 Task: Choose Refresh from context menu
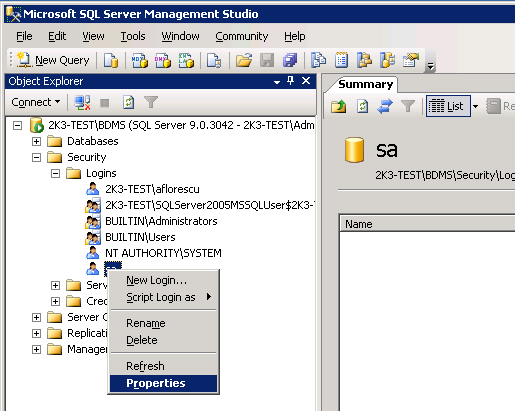pos(163,366)
